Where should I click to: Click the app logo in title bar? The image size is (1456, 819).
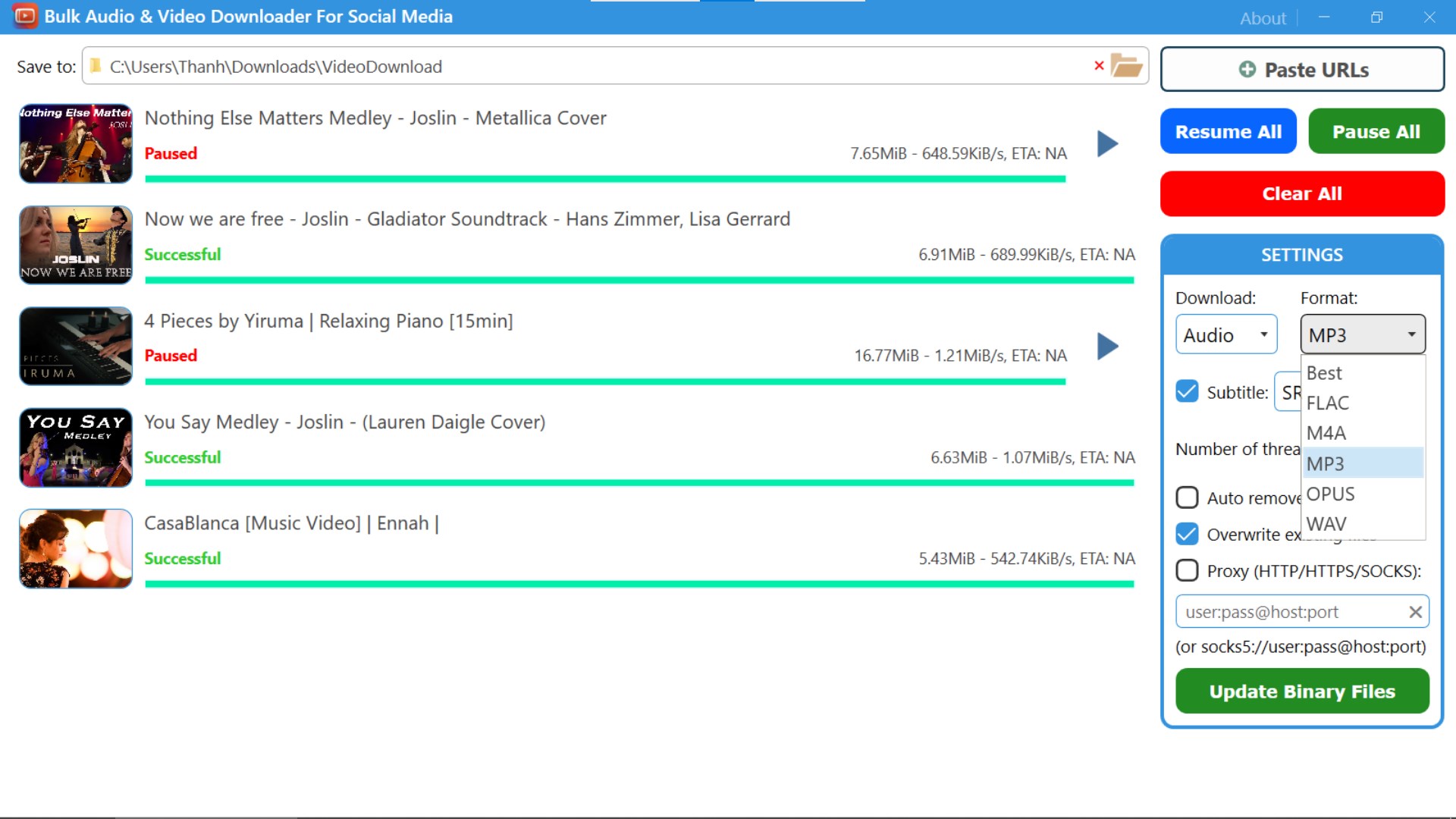pyautogui.click(x=24, y=16)
